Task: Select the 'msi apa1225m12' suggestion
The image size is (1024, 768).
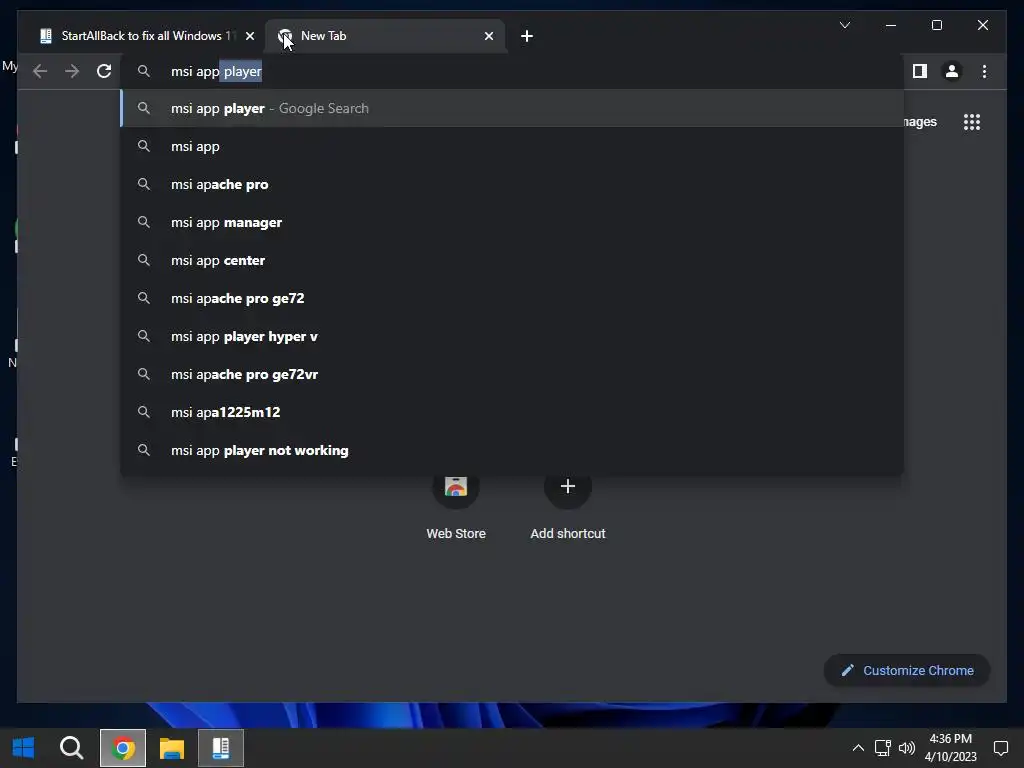Action: pos(513,412)
